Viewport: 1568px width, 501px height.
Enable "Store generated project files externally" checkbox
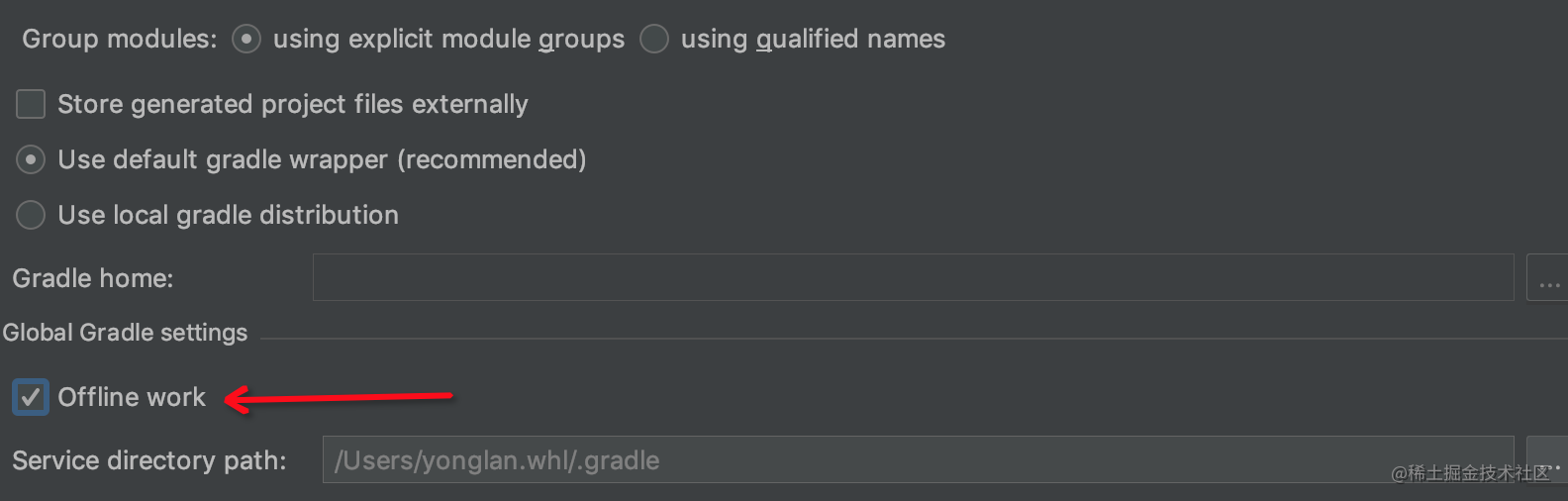point(31,104)
